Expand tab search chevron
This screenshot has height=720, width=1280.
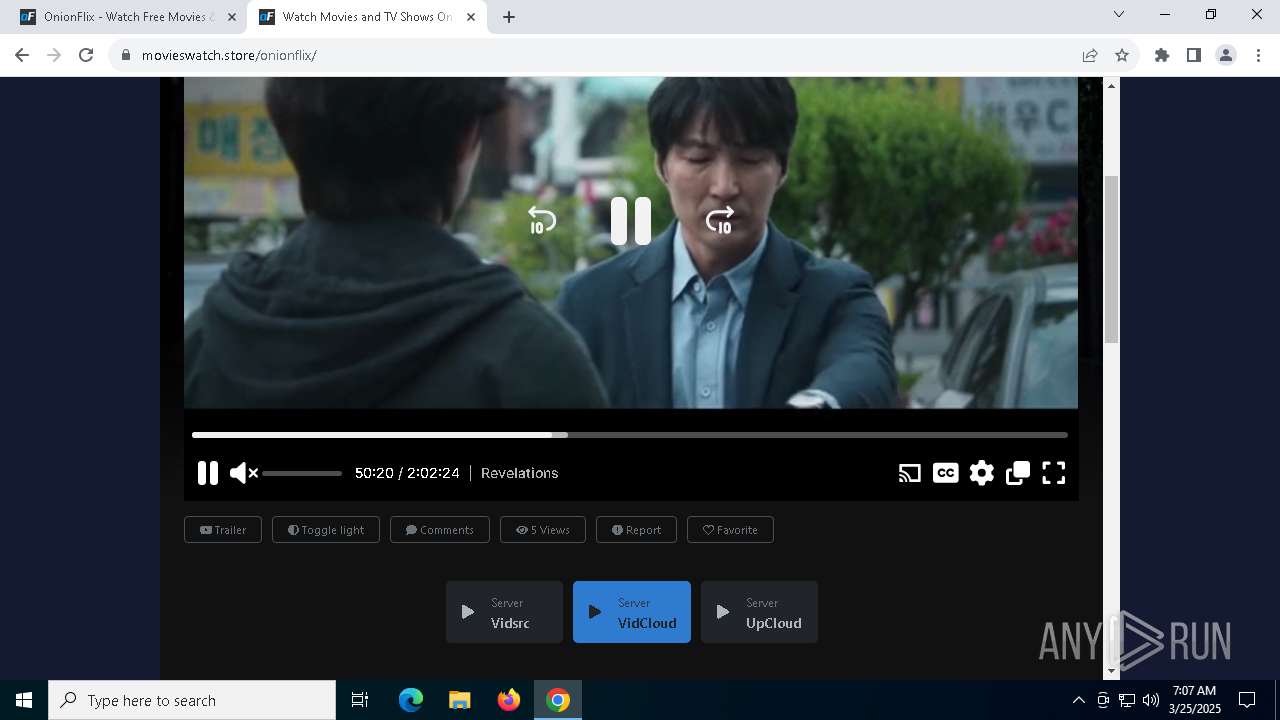1119,14
